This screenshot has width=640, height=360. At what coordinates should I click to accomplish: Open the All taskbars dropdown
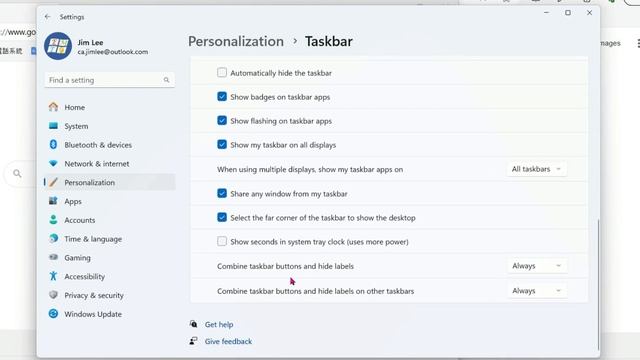pyautogui.click(x=536, y=169)
